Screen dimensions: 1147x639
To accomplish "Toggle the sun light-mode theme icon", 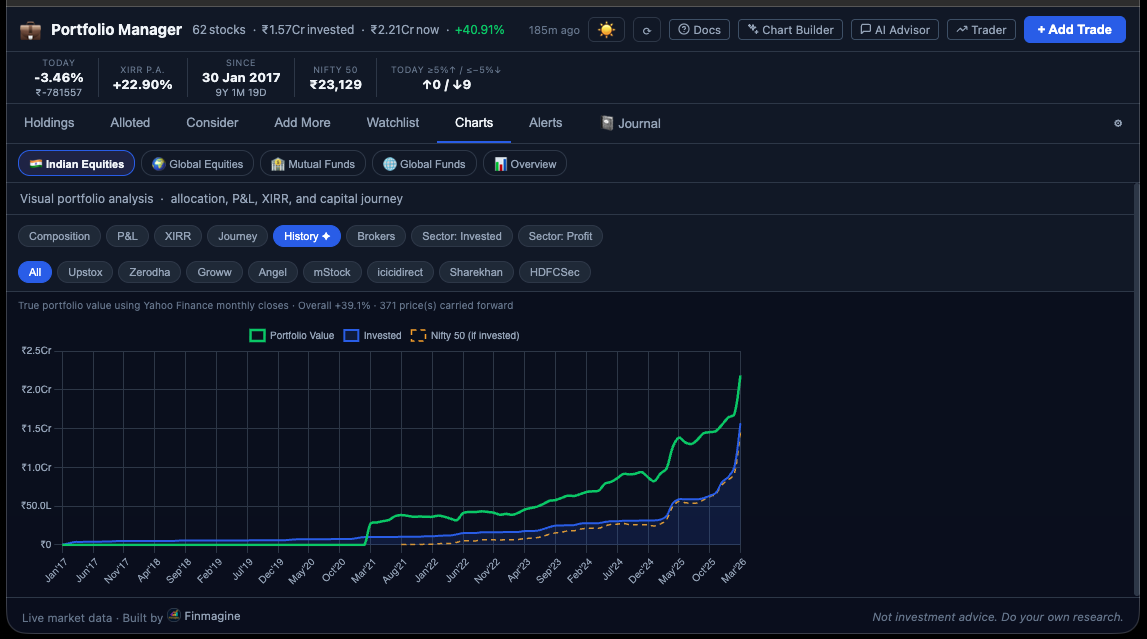I will point(606,30).
